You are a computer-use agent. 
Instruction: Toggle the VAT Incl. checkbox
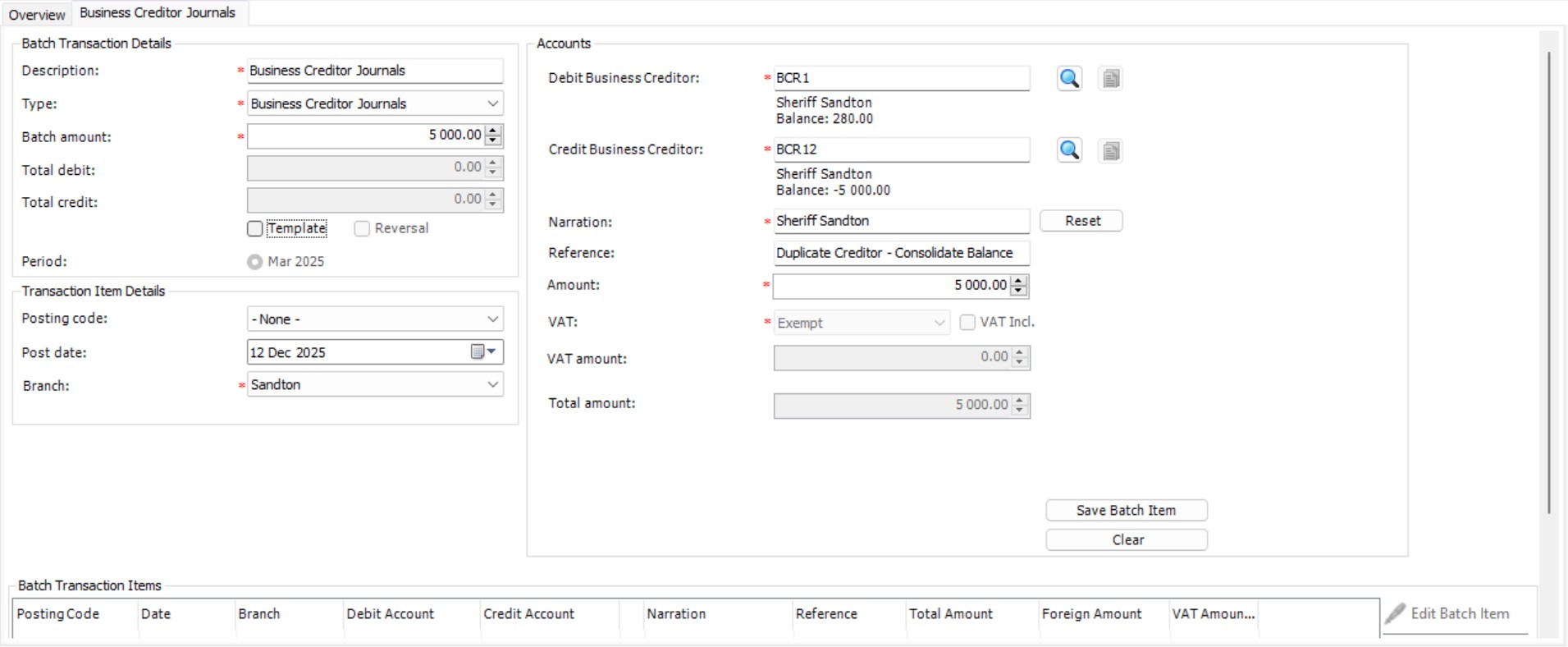point(967,323)
